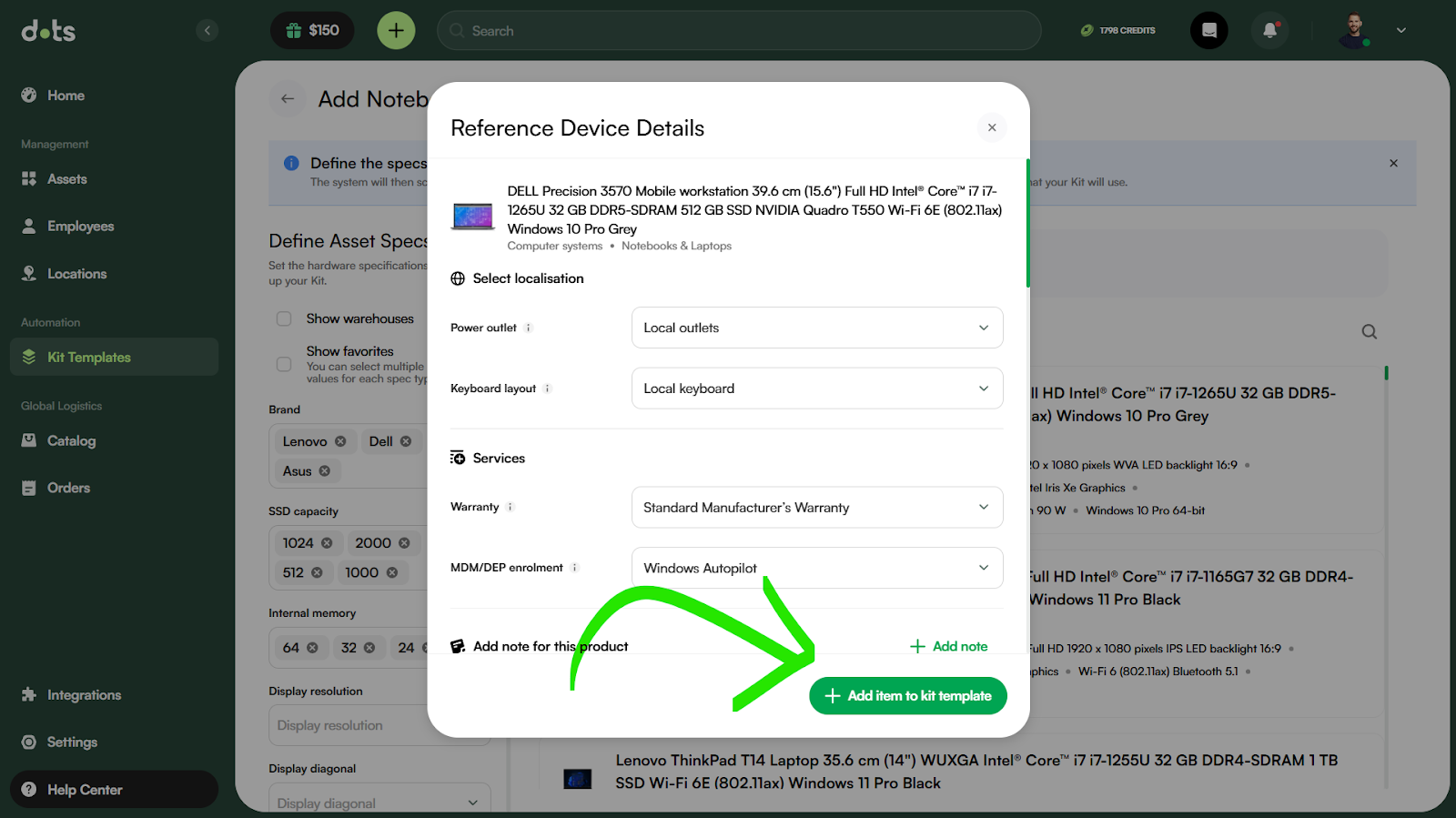Go back with the arrow button
Screen dimensions: 1456x818
pos(288,99)
